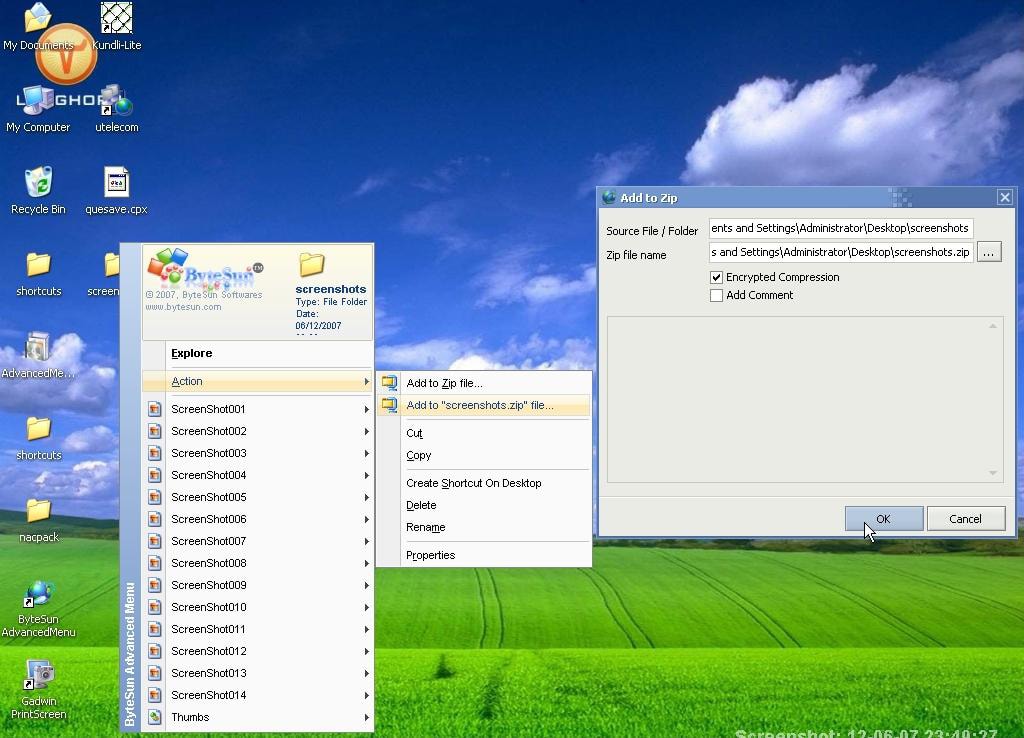The width and height of the screenshot is (1024, 738).
Task: Click the Thumbs file icon in menu
Action: point(154,717)
